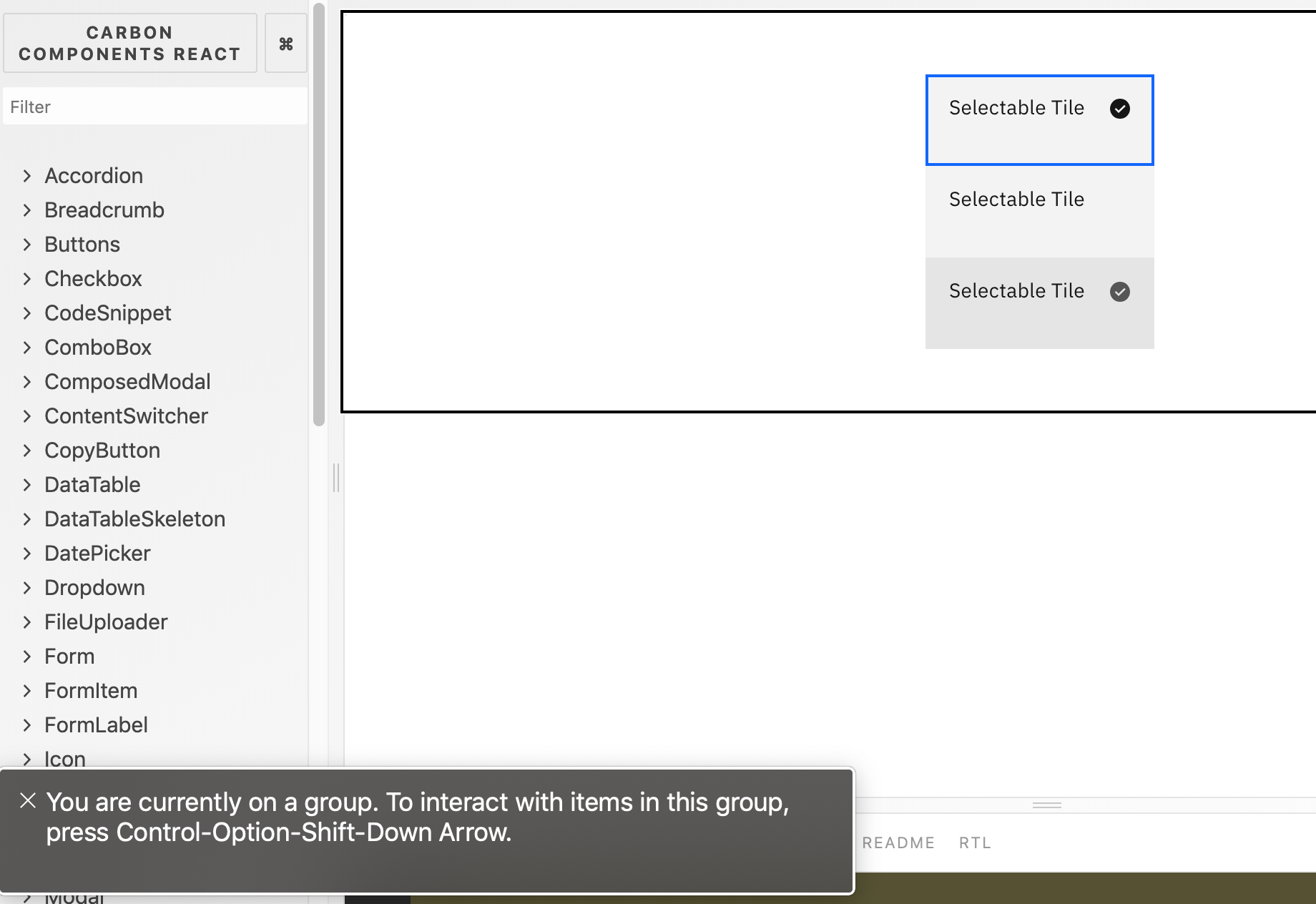Viewport: 1316px width, 904px height.
Task: Open the FileUploader stories
Action: tap(106, 622)
